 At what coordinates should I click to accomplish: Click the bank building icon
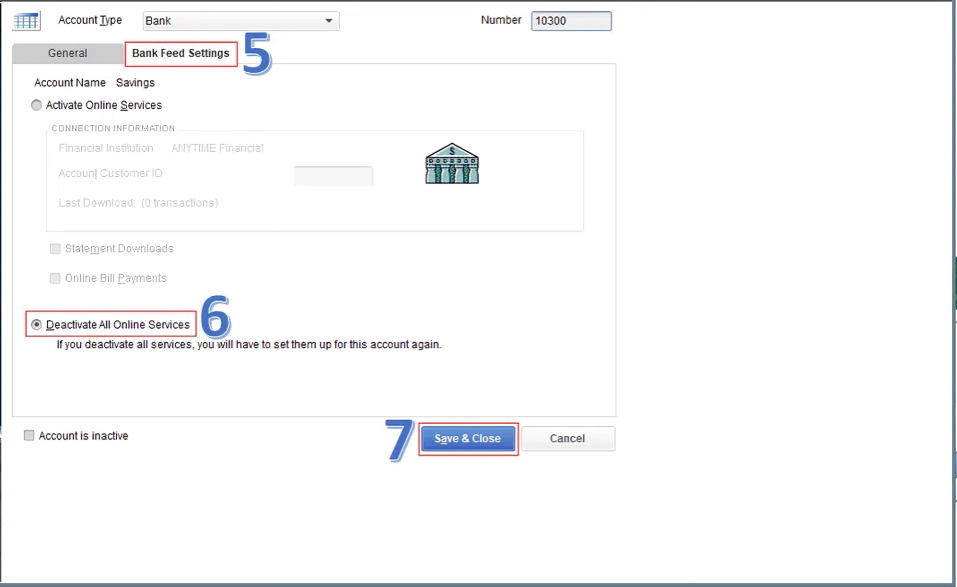[452, 163]
